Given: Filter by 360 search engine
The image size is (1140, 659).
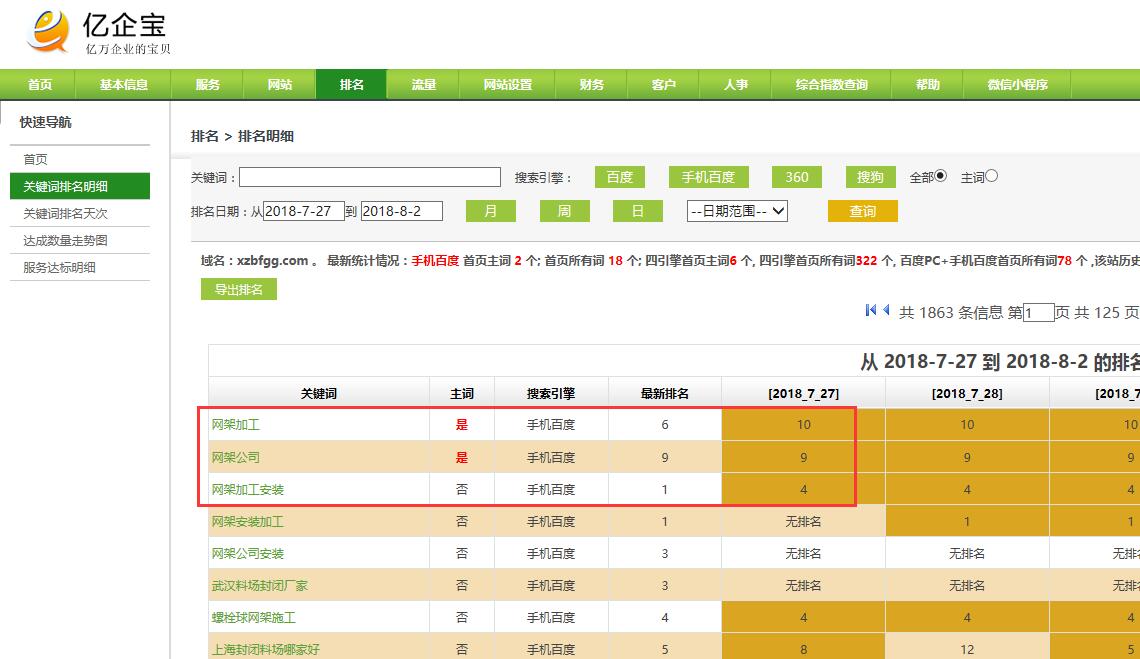Looking at the screenshot, I should click(x=796, y=177).
